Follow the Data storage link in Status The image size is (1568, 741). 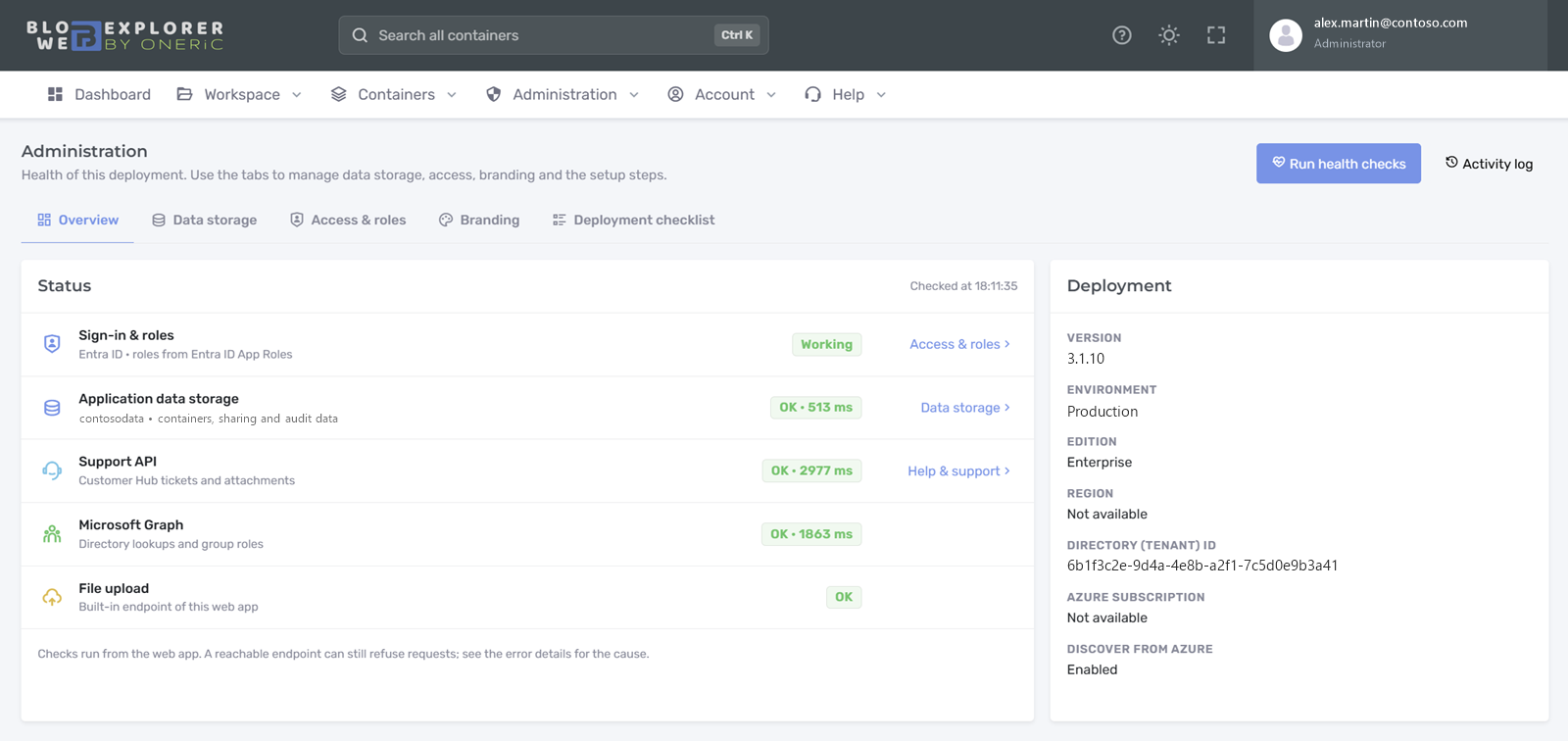[965, 408]
